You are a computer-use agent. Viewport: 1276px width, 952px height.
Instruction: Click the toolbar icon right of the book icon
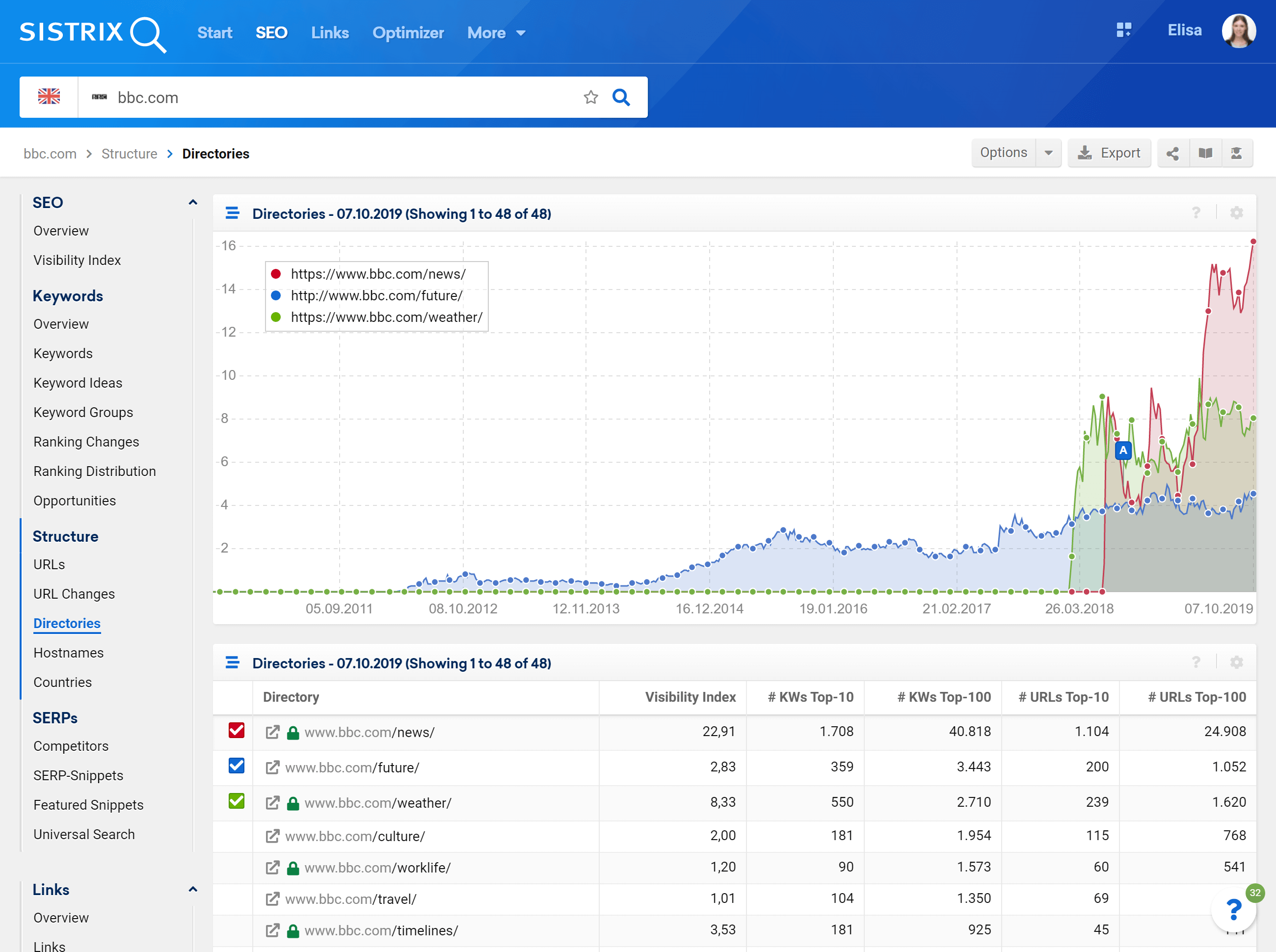(1237, 153)
